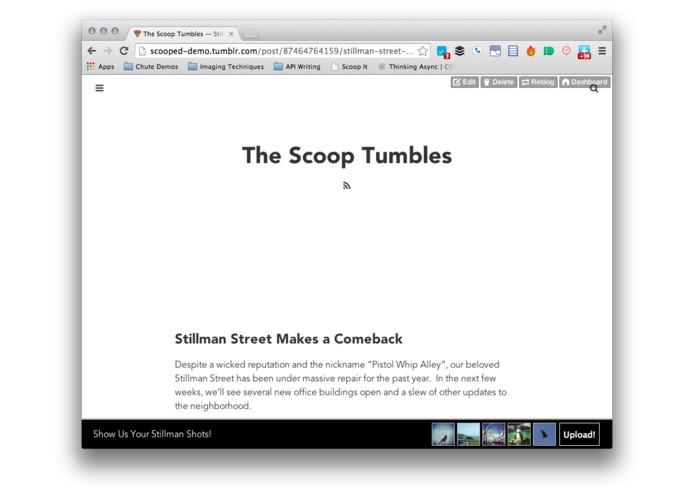
Task: Open the Thinking Async bookmark
Action: coord(414,66)
